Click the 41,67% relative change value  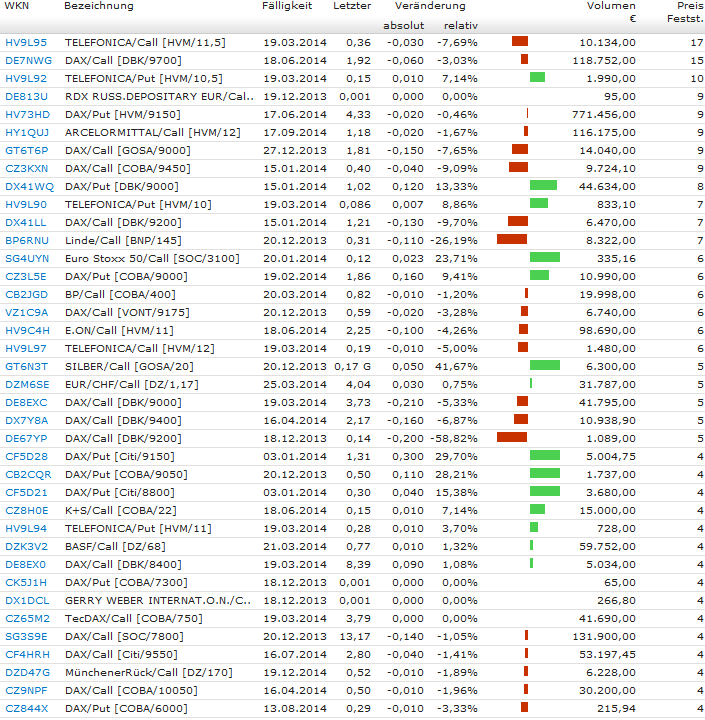[457, 366]
